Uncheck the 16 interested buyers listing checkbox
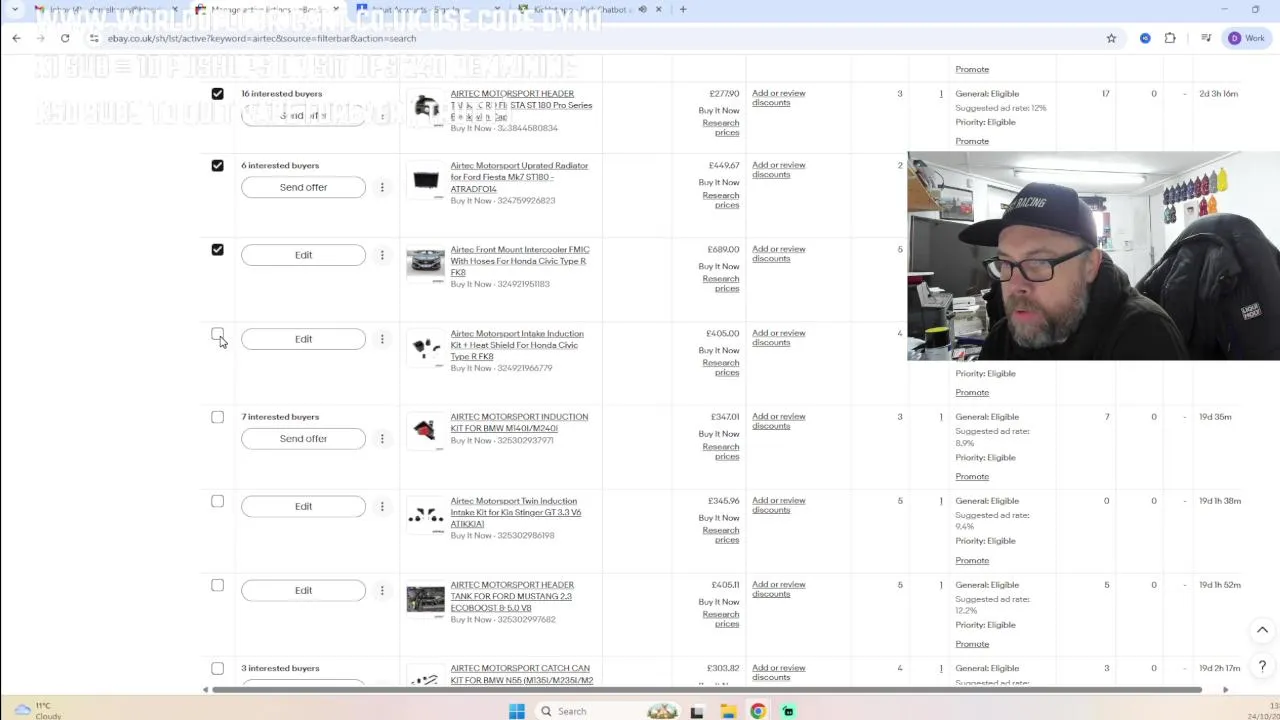 point(217,93)
